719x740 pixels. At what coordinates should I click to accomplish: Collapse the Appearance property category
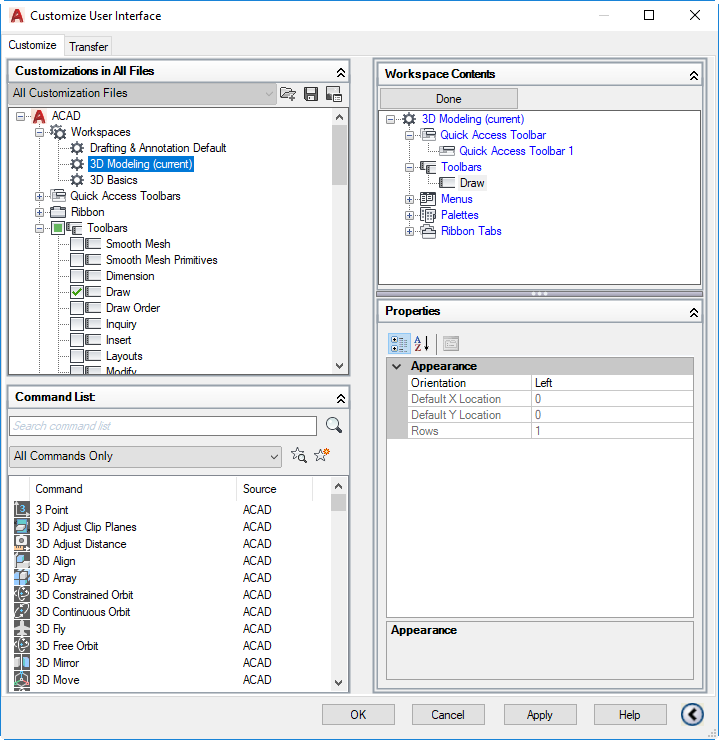click(397, 366)
